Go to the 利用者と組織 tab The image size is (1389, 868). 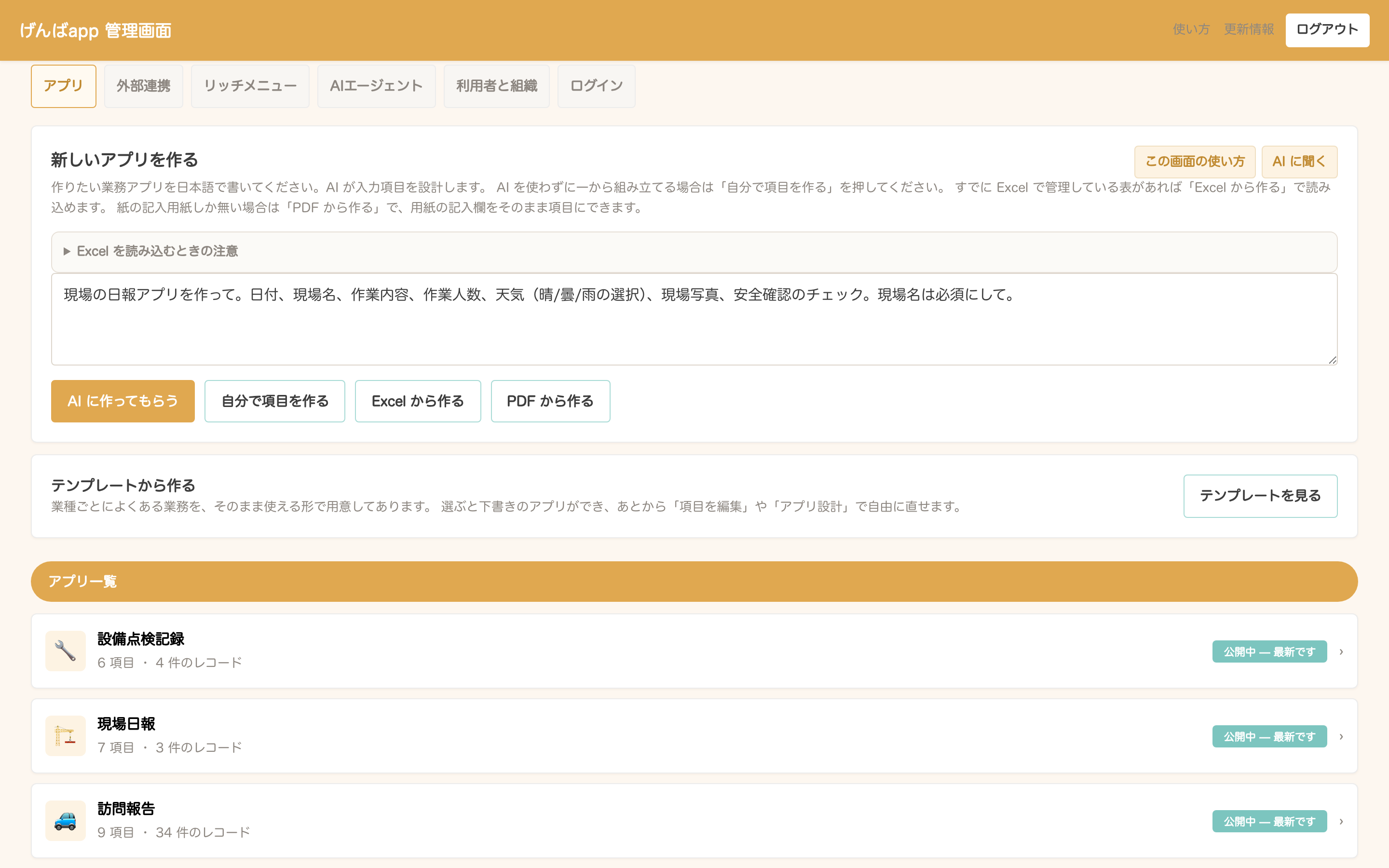coord(496,86)
